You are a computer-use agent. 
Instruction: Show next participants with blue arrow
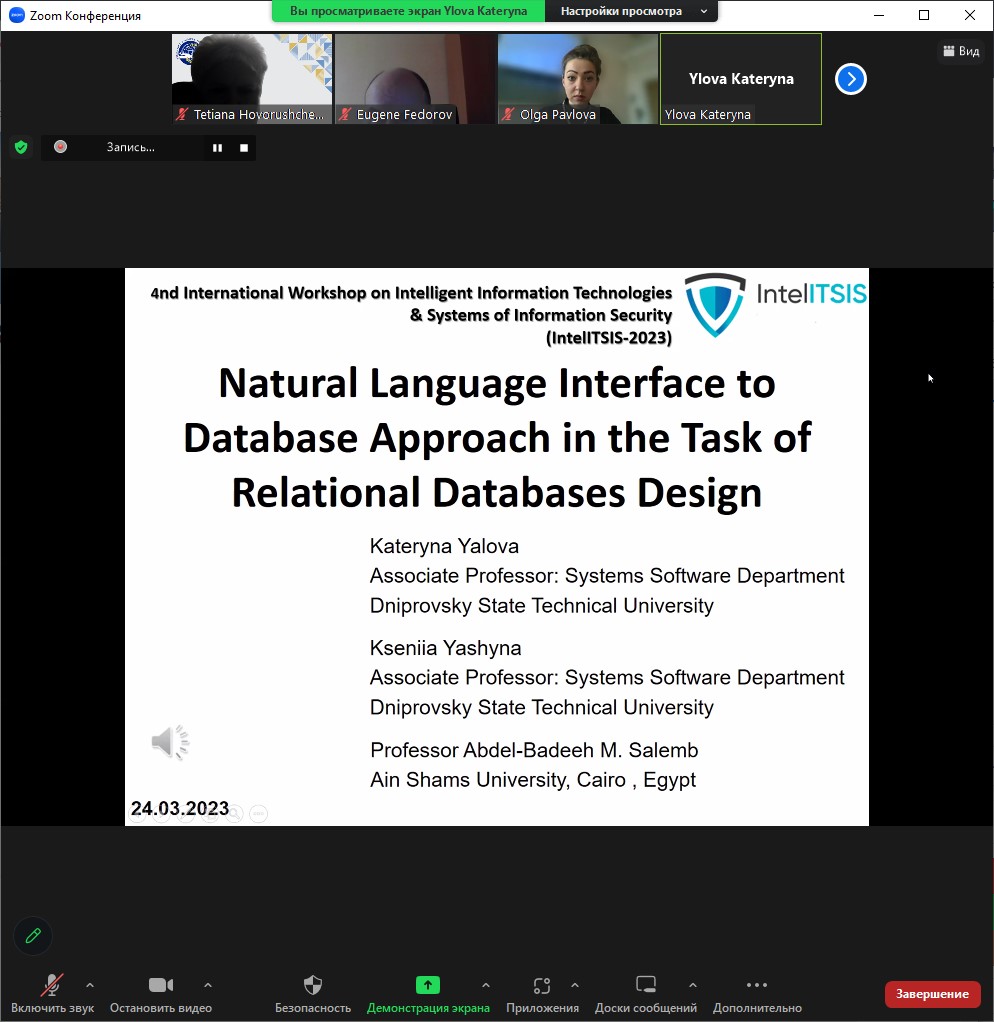point(850,79)
